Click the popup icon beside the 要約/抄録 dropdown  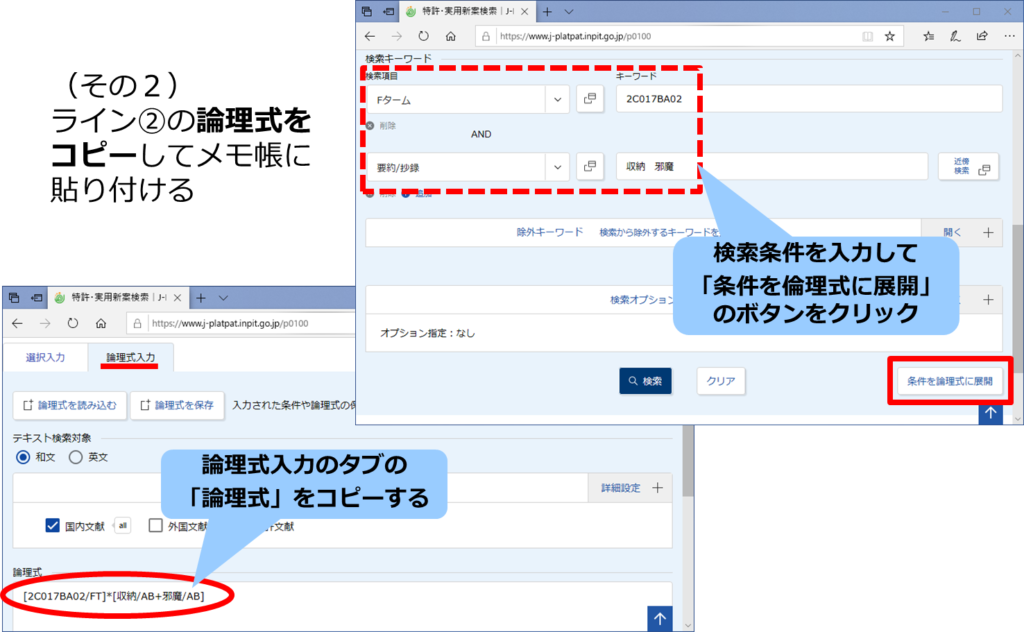pyautogui.click(x=590, y=166)
